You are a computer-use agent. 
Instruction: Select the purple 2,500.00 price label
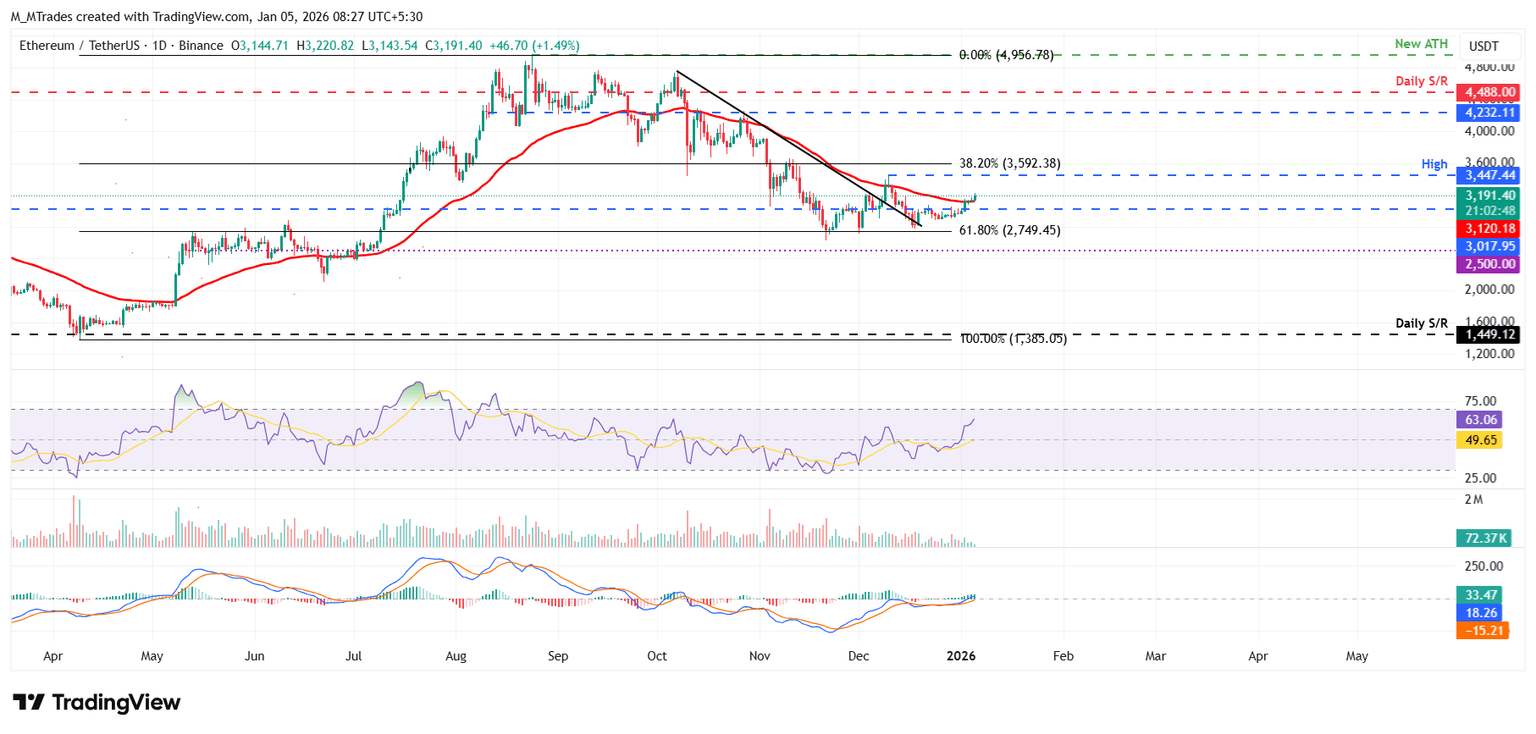pos(1488,262)
